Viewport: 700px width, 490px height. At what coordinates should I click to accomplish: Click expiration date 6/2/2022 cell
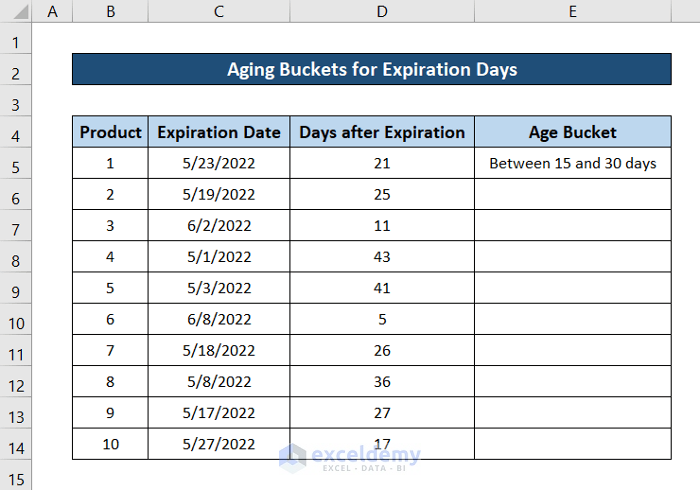[219, 225]
